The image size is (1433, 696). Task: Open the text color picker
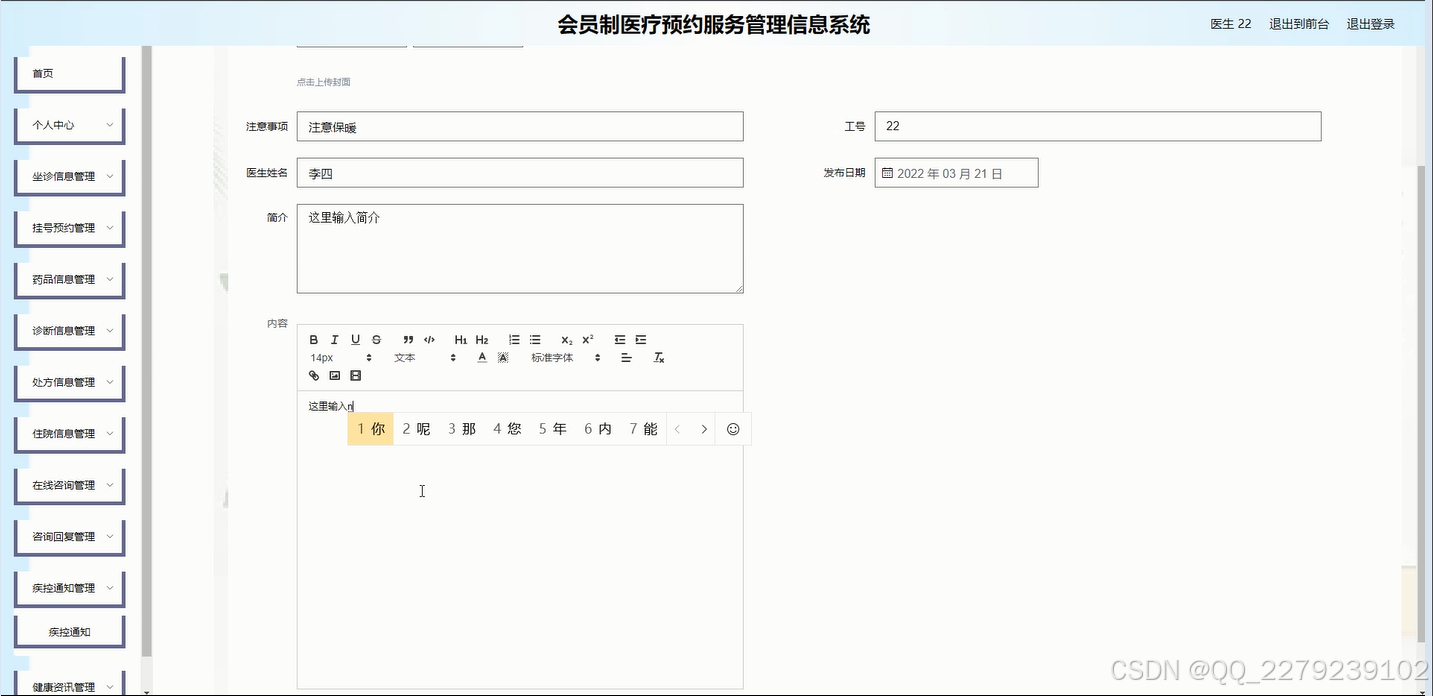tap(481, 357)
